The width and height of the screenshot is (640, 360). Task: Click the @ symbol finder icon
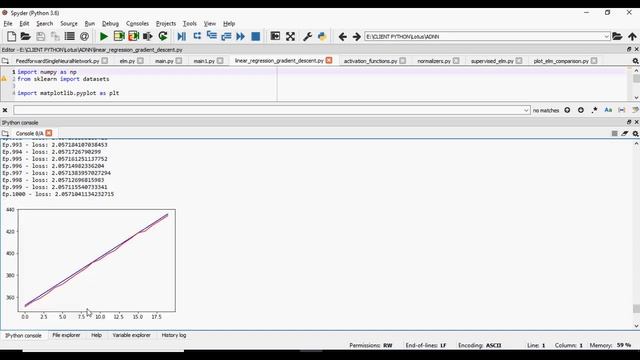click(x=84, y=36)
